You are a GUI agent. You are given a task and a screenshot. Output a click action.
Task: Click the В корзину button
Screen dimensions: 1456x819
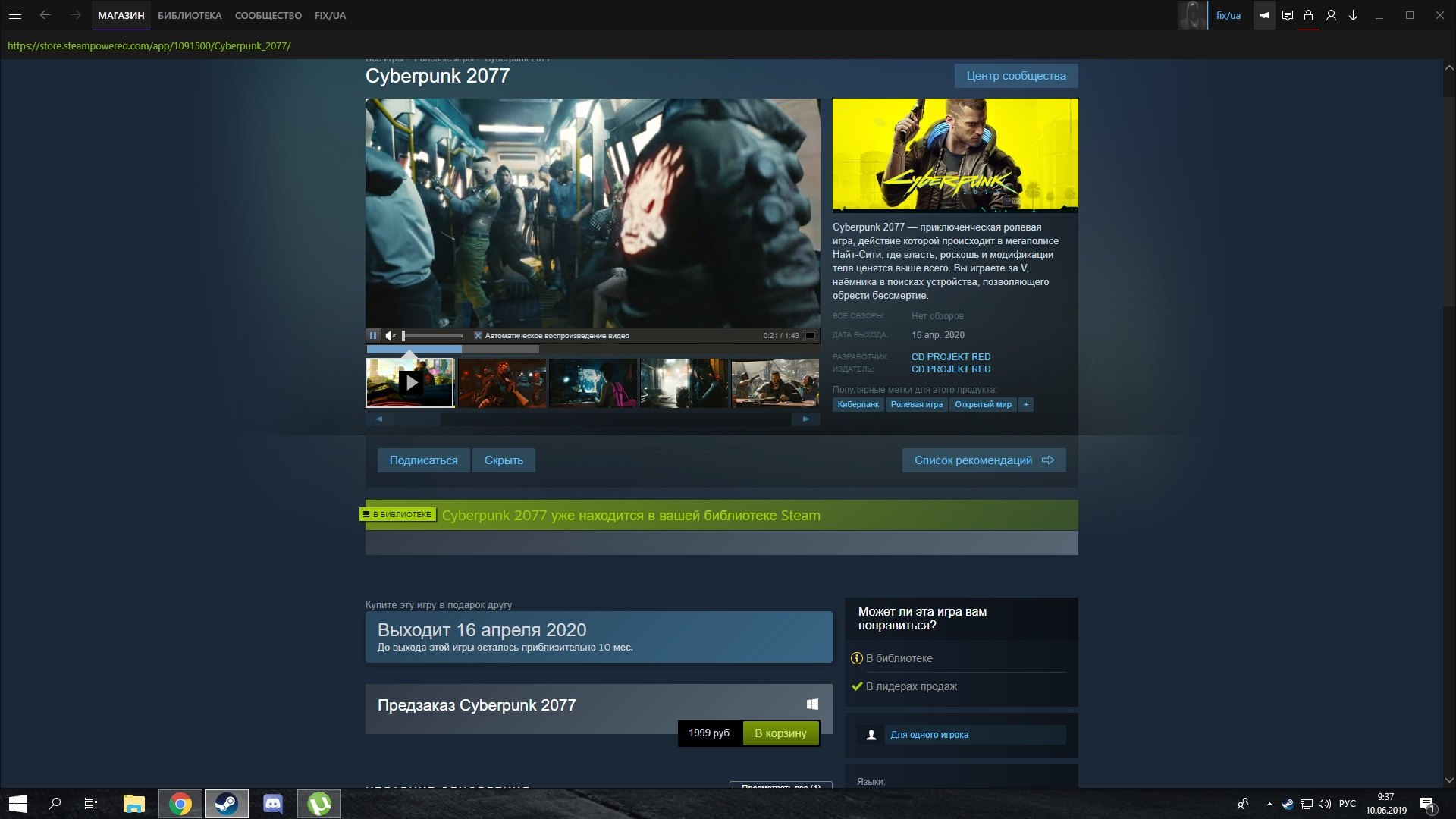coord(780,733)
